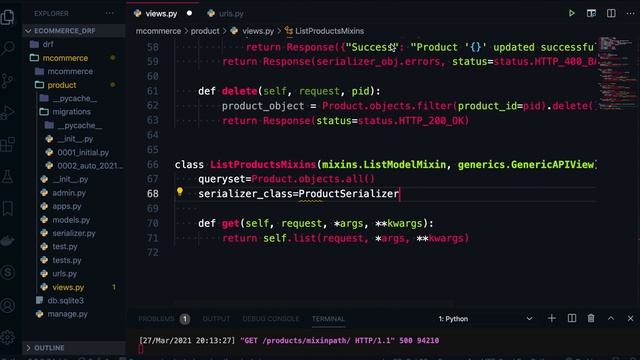
Task: Kill the terminal with the trash icon
Action: coord(591,318)
